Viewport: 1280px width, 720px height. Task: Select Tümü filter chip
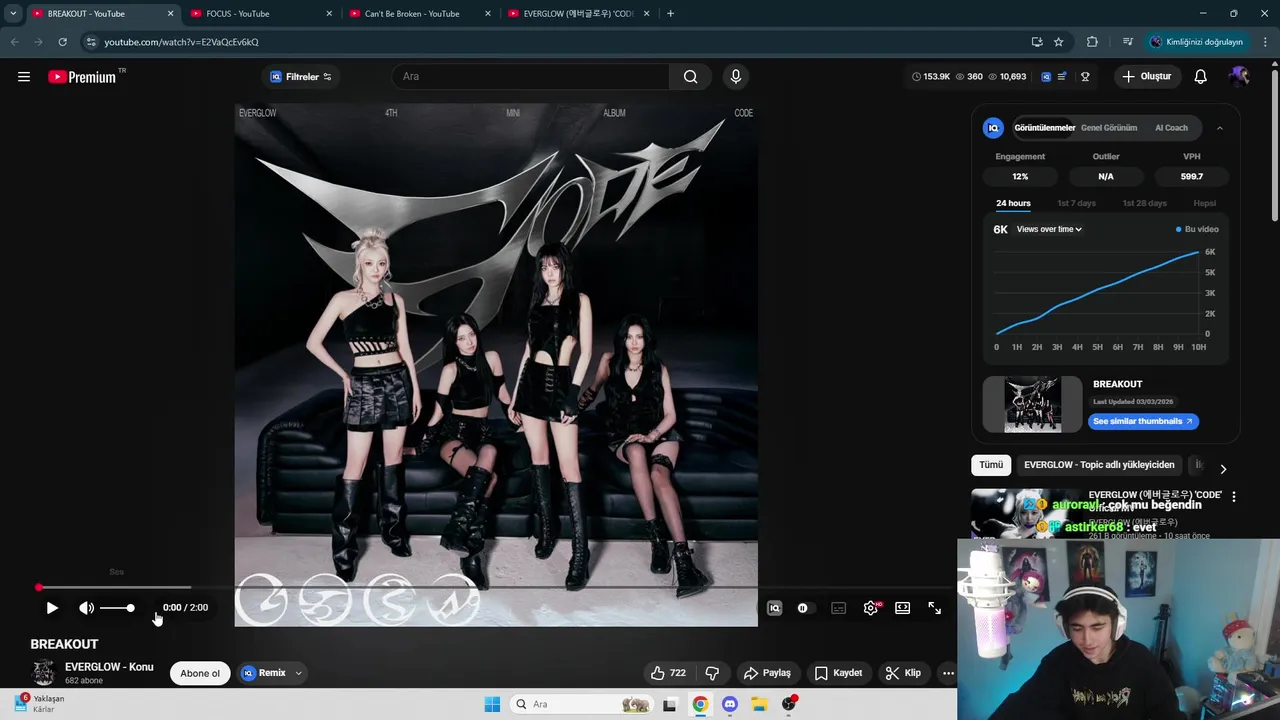(991, 465)
